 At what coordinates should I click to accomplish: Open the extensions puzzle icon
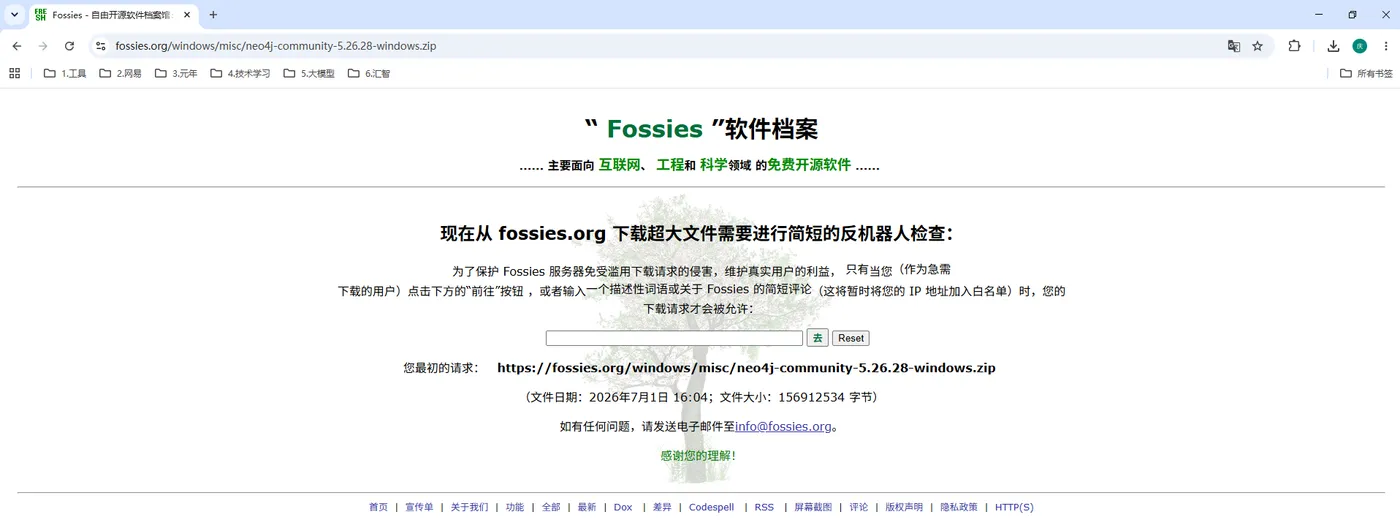coord(1294,46)
